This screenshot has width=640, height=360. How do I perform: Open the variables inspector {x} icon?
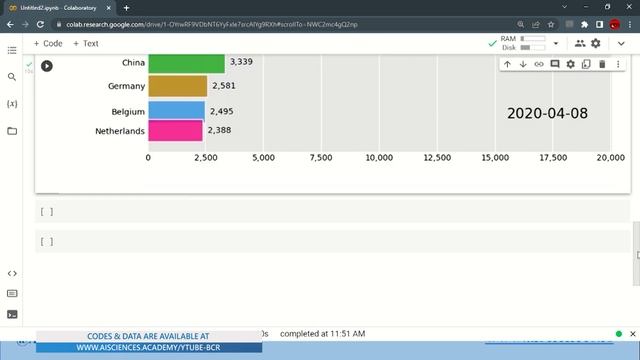pyautogui.click(x=12, y=104)
